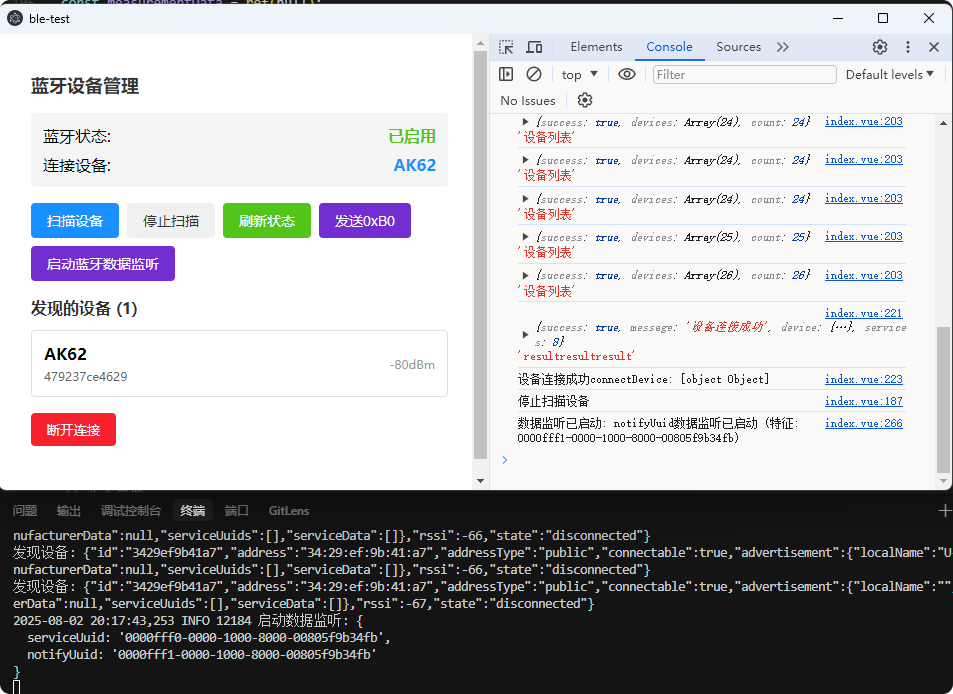Click the red 断开连接 button
Image resolution: width=953 pixels, height=694 pixels.
[74, 430]
